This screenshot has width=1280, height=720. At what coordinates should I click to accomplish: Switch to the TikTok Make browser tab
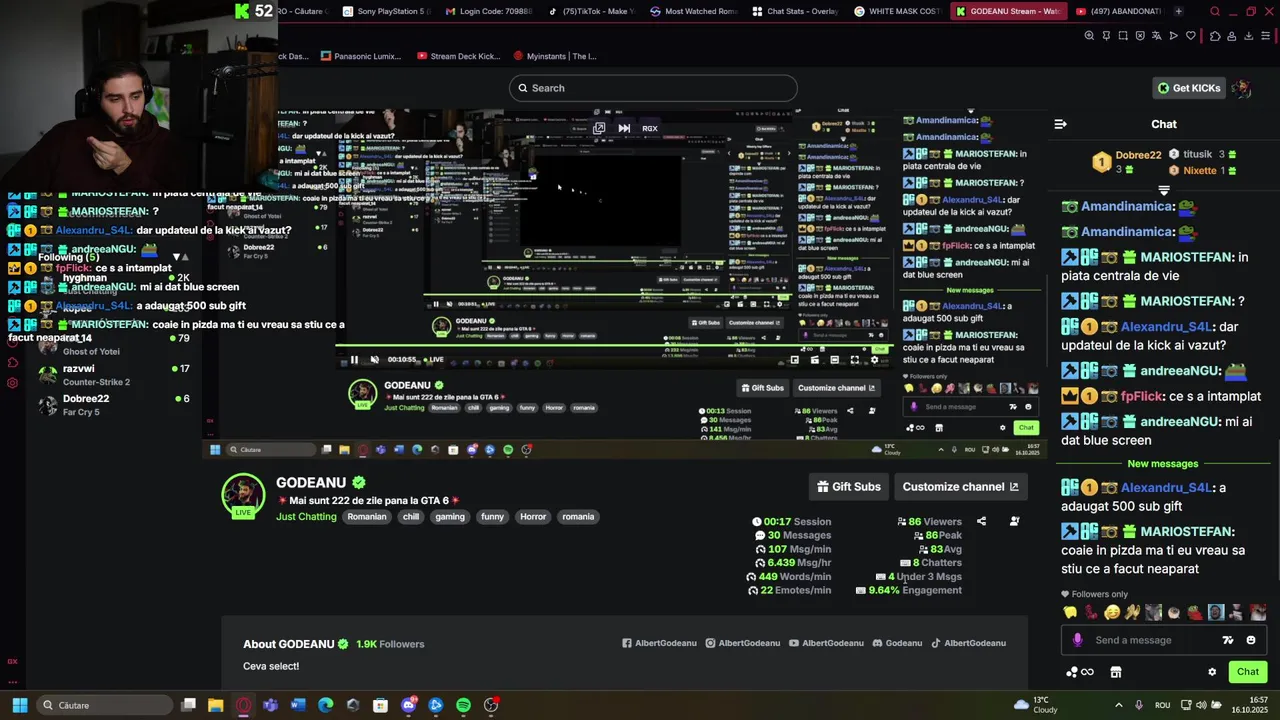(x=590, y=11)
